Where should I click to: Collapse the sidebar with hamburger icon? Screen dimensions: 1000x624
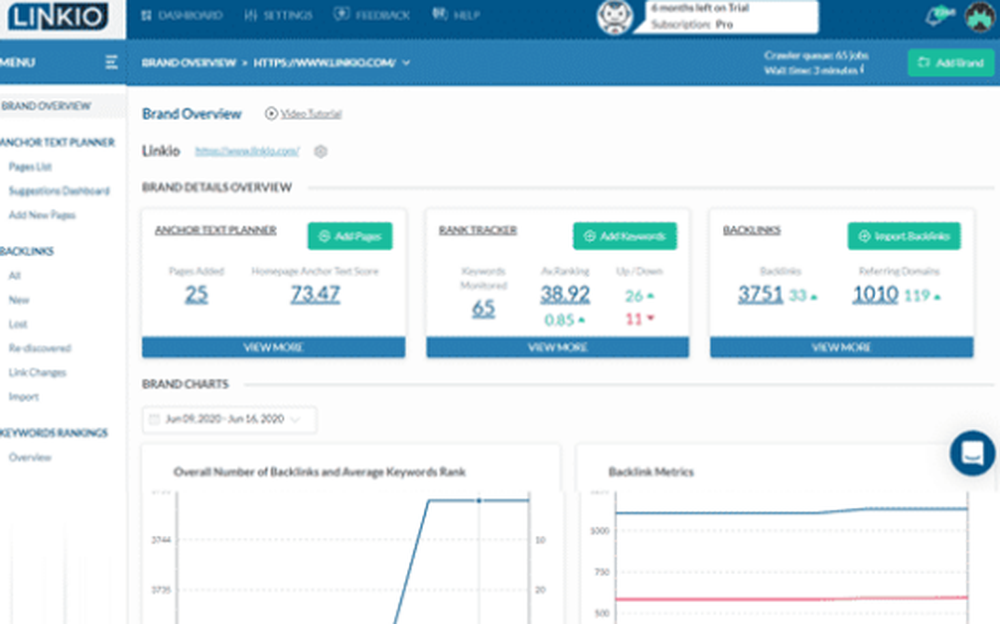(x=111, y=62)
